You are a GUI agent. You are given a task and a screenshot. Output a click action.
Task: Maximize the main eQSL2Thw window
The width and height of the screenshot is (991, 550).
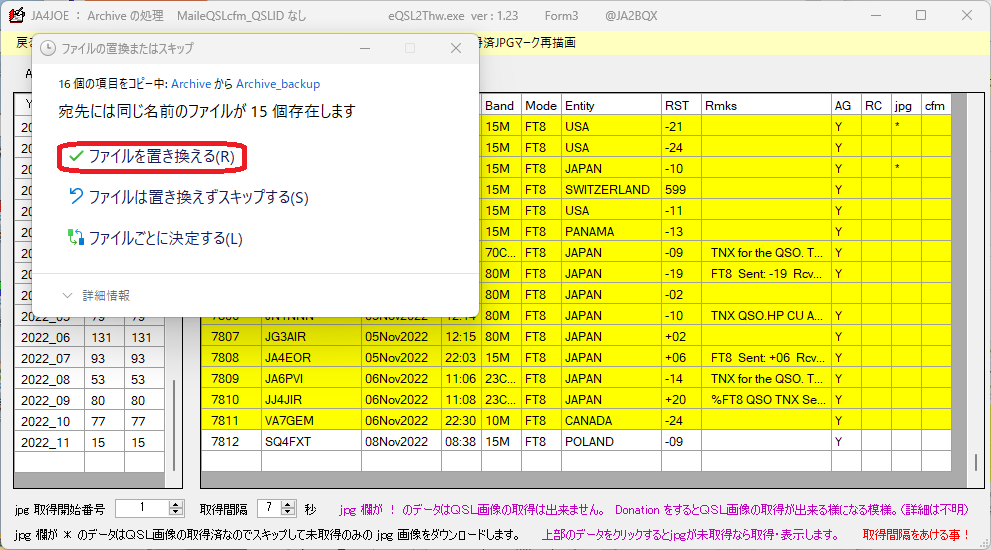pyautogui.click(x=921, y=15)
